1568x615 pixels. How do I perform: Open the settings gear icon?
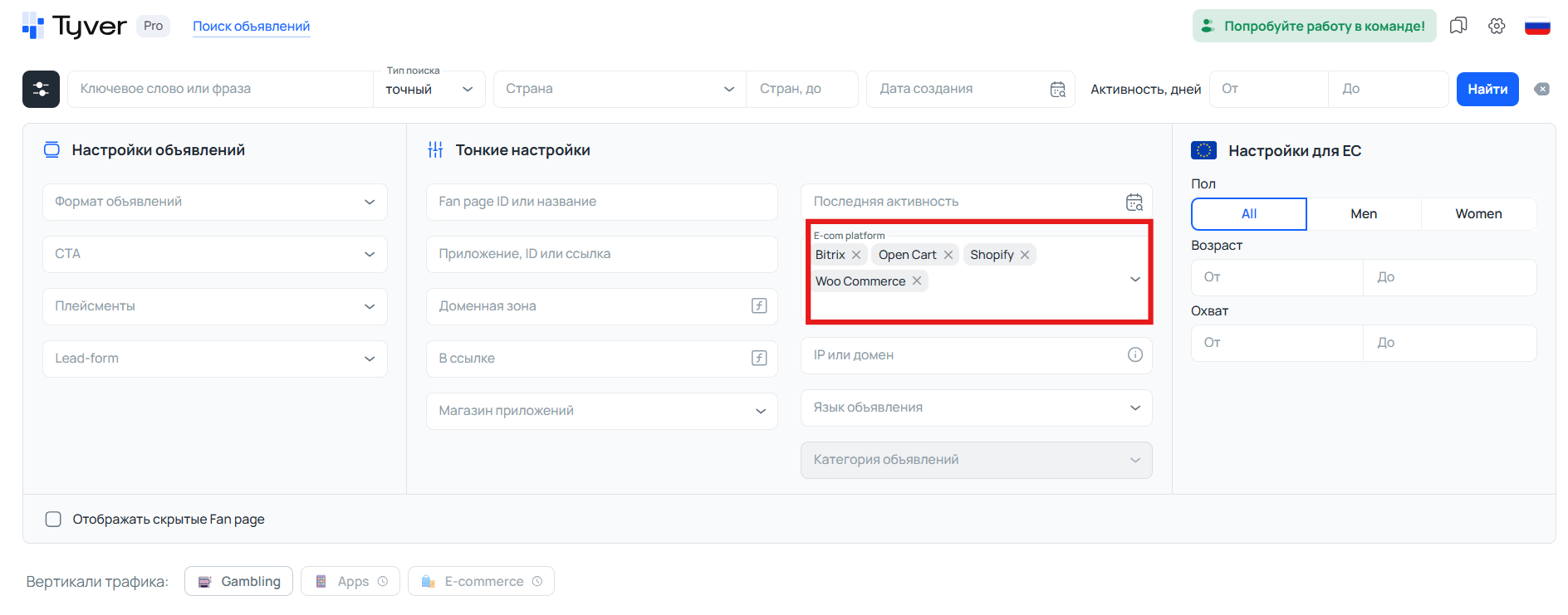[1497, 26]
